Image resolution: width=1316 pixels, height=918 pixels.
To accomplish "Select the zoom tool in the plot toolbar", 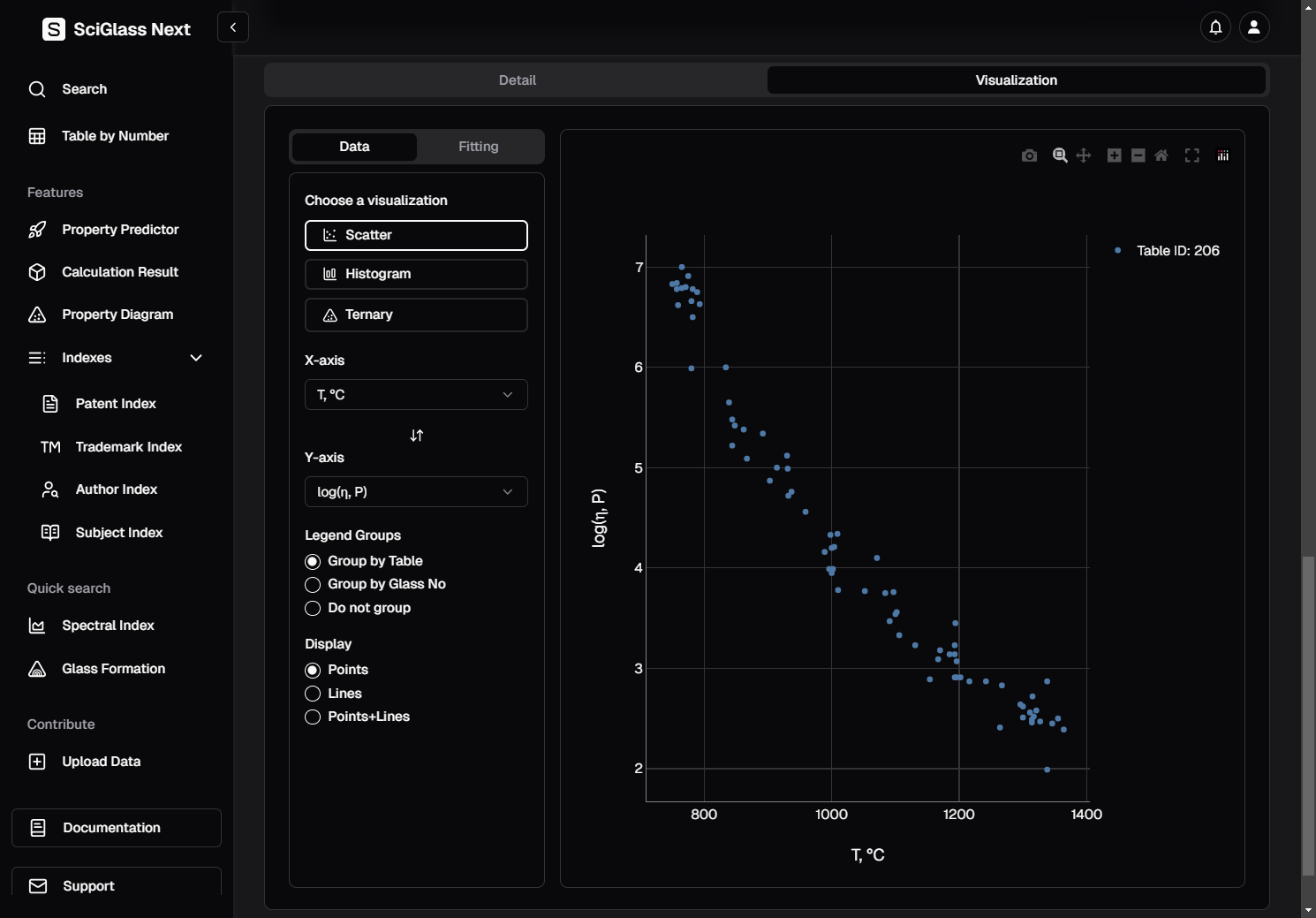I will (x=1060, y=156).
